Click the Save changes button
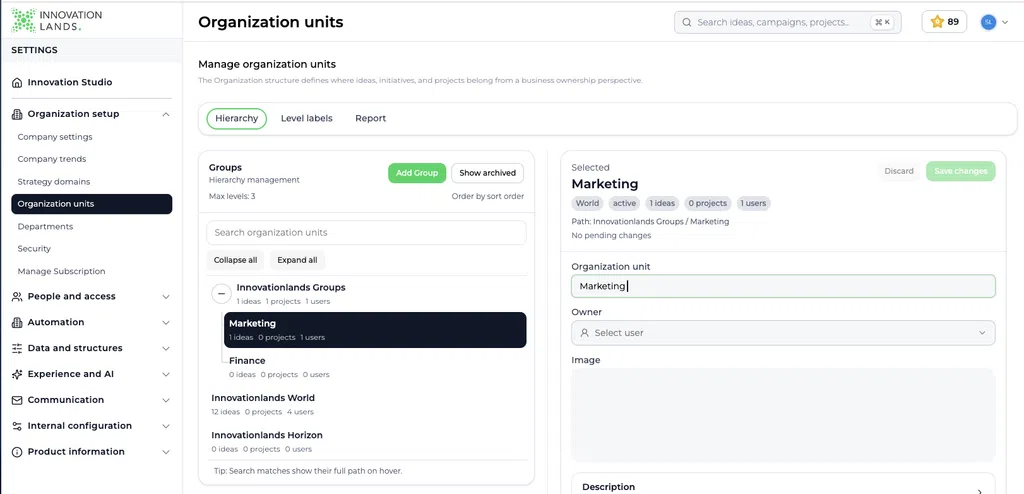1024x494 pixels. coord(961,171)
